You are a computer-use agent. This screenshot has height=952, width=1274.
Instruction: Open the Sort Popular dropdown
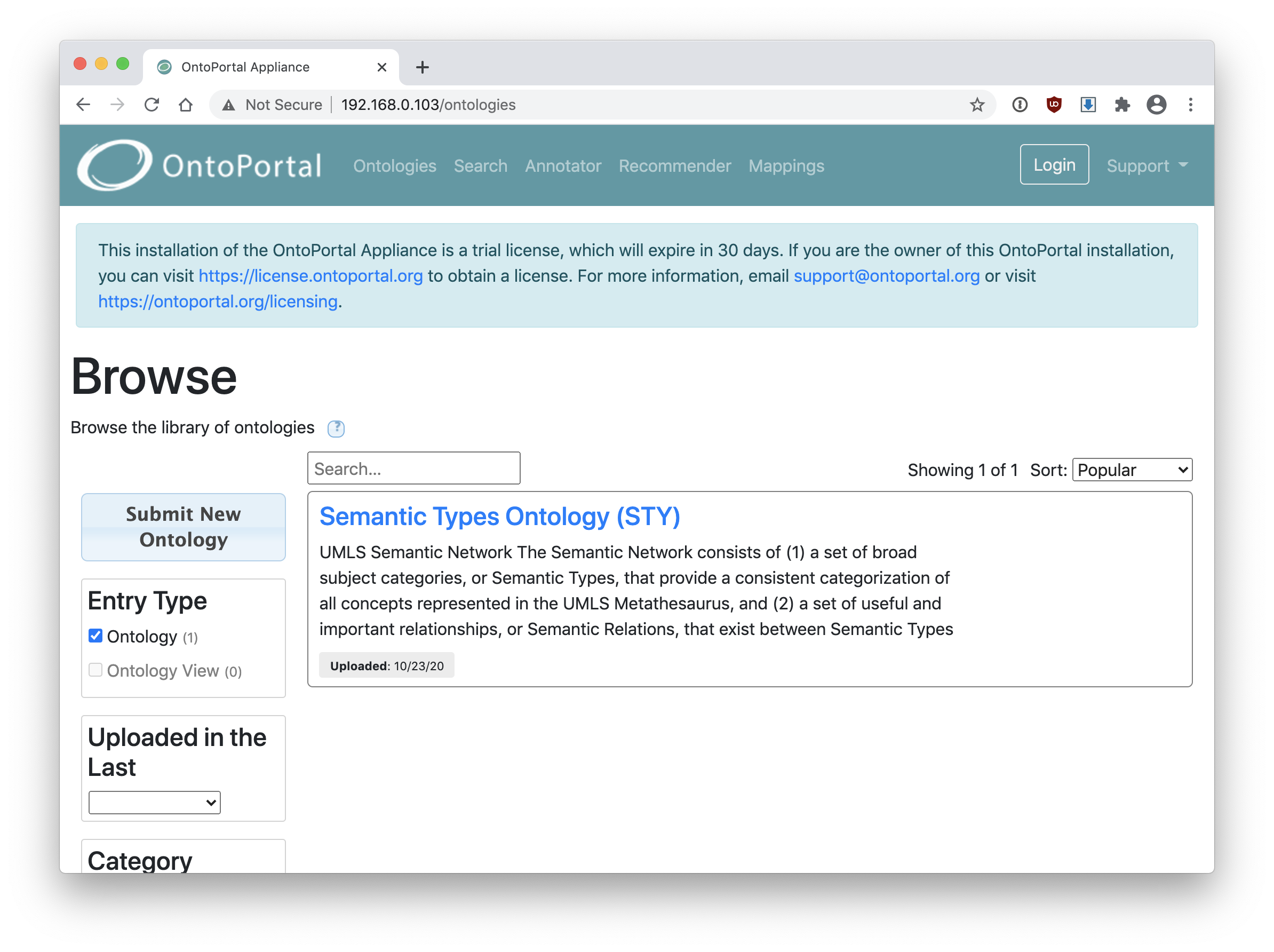tap(1131, 470)
